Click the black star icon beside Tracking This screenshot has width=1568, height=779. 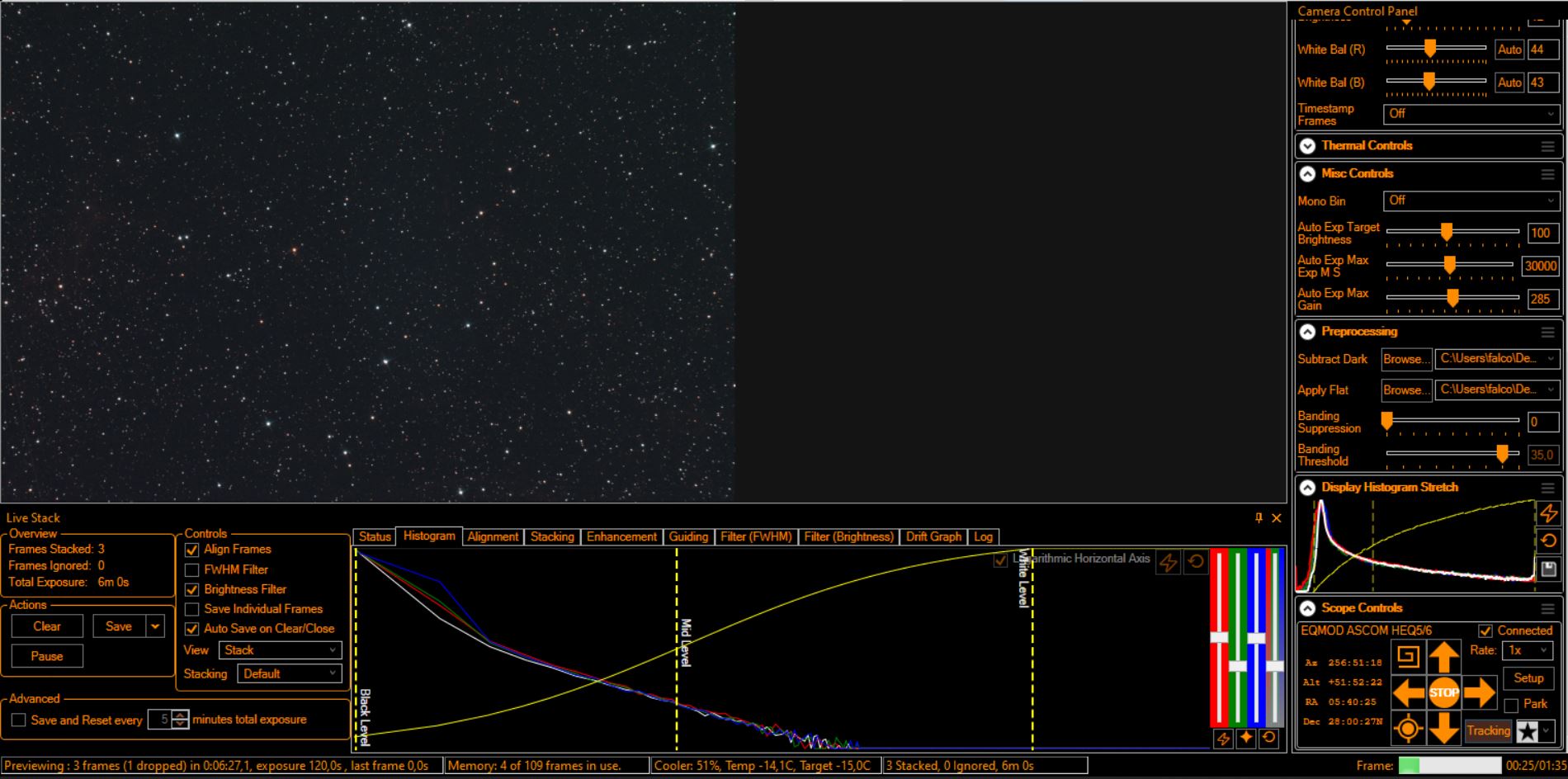1528,731
